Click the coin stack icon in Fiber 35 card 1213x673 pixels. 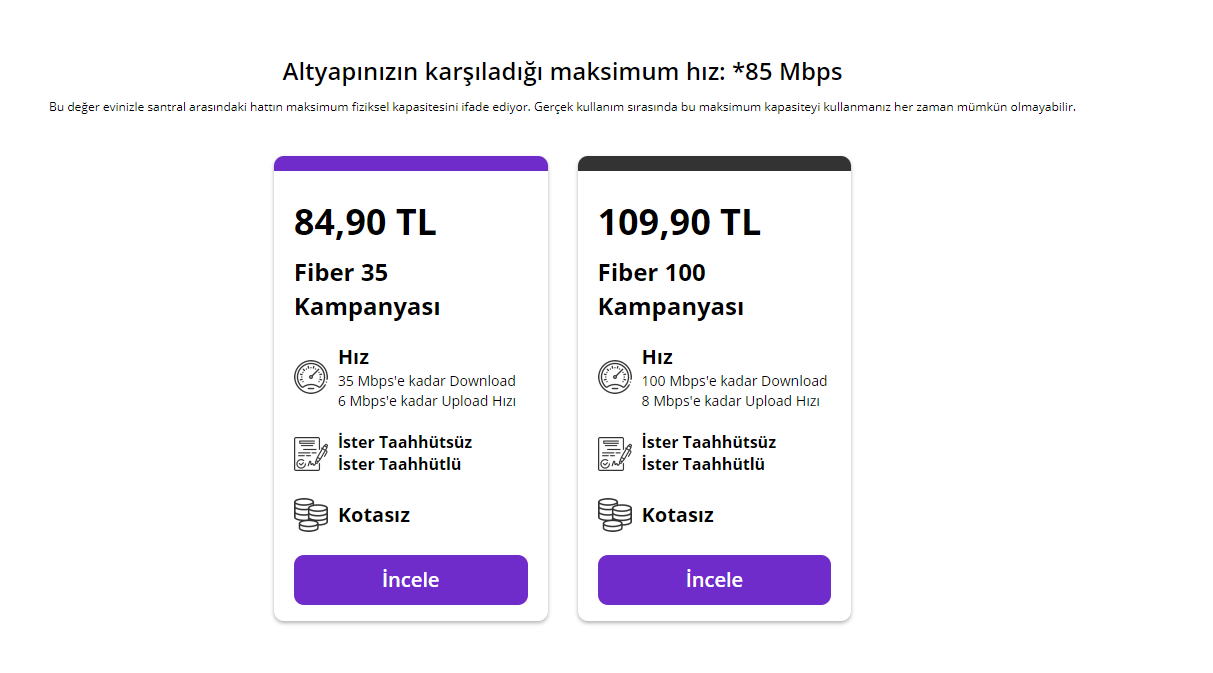(x=311, y=515)
